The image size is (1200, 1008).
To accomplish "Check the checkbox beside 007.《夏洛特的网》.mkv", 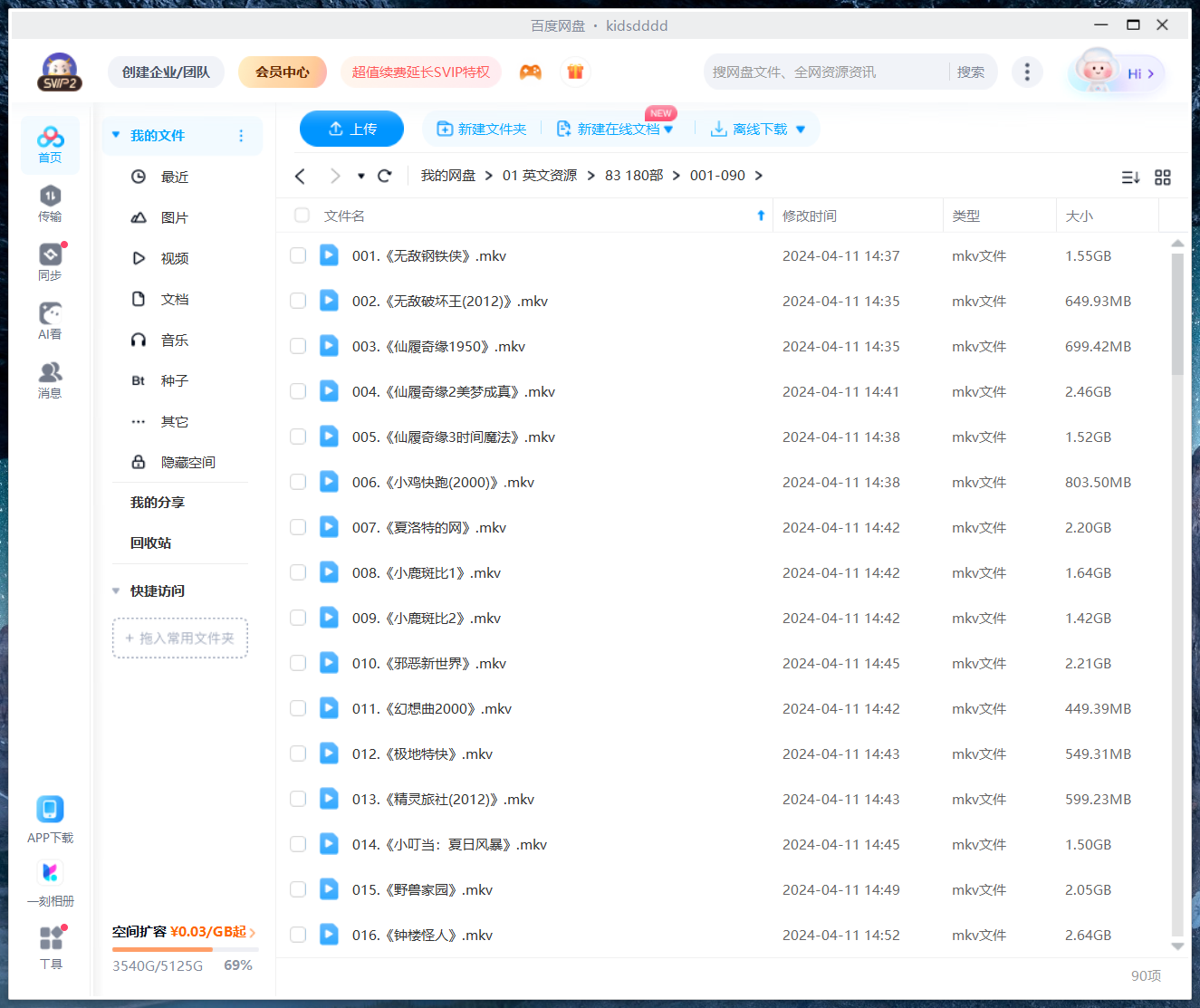I will [x=298, y=526].
